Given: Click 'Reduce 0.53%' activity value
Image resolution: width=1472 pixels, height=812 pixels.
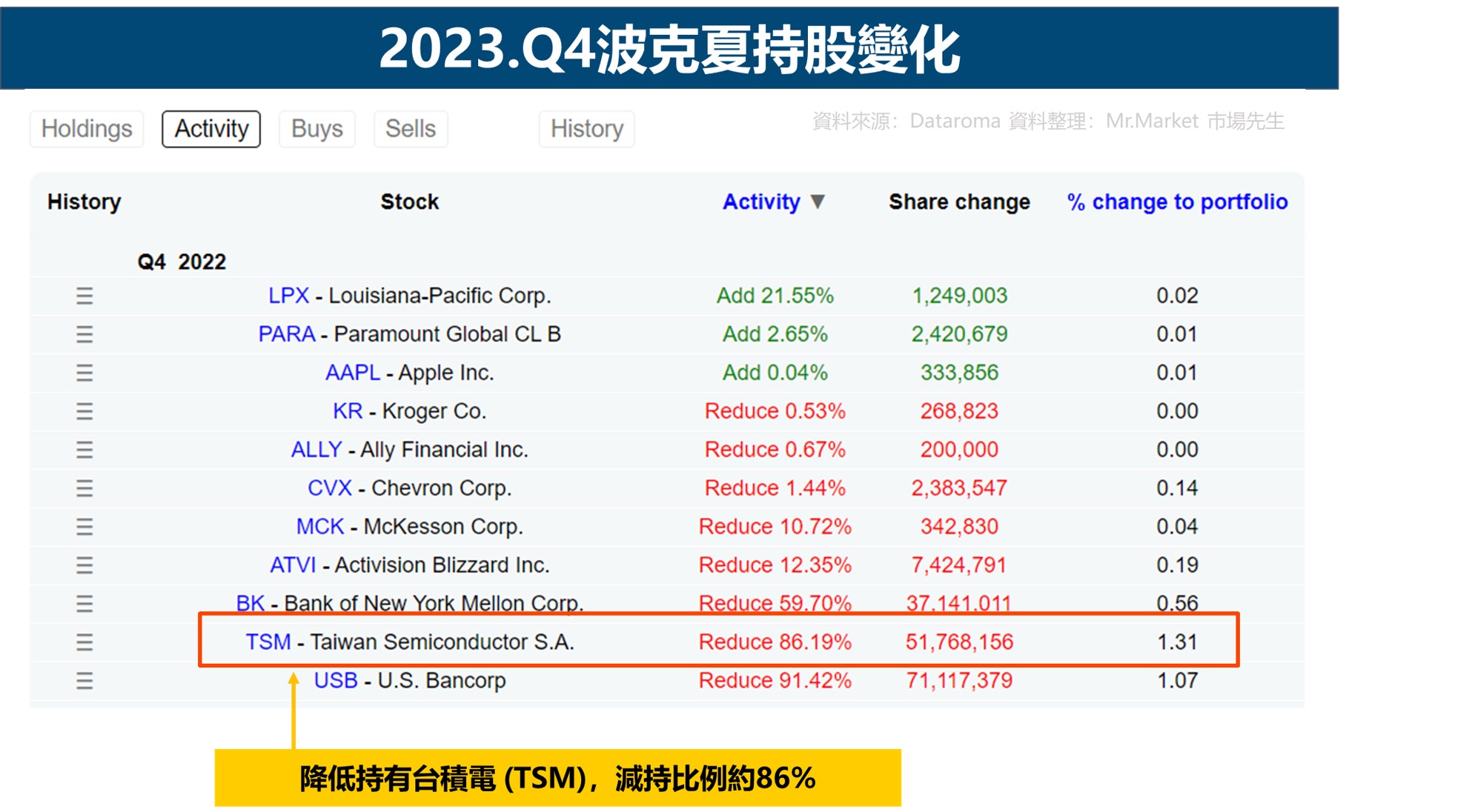Looking at the screenshot, I should click(x=775, y=411).
